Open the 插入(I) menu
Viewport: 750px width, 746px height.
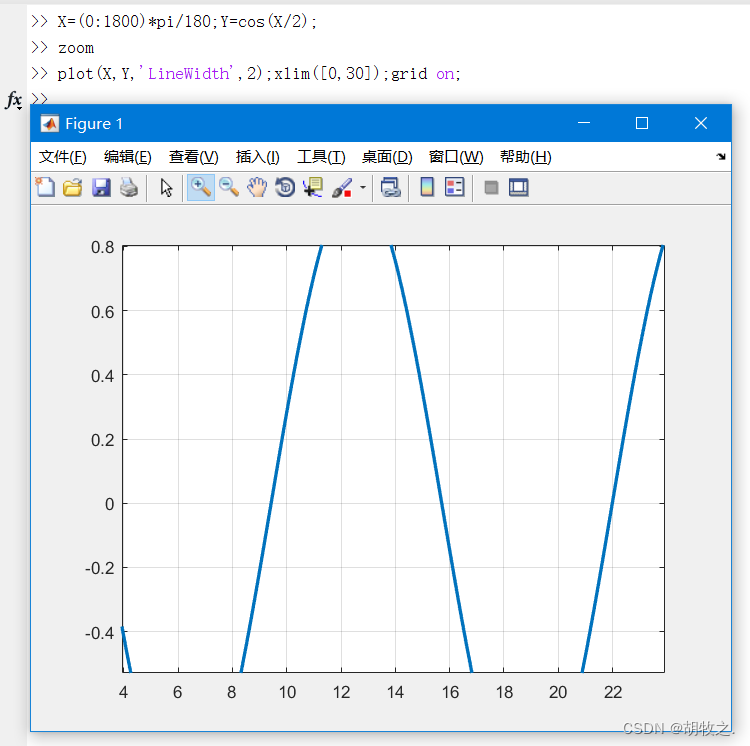tap(257, 157)
